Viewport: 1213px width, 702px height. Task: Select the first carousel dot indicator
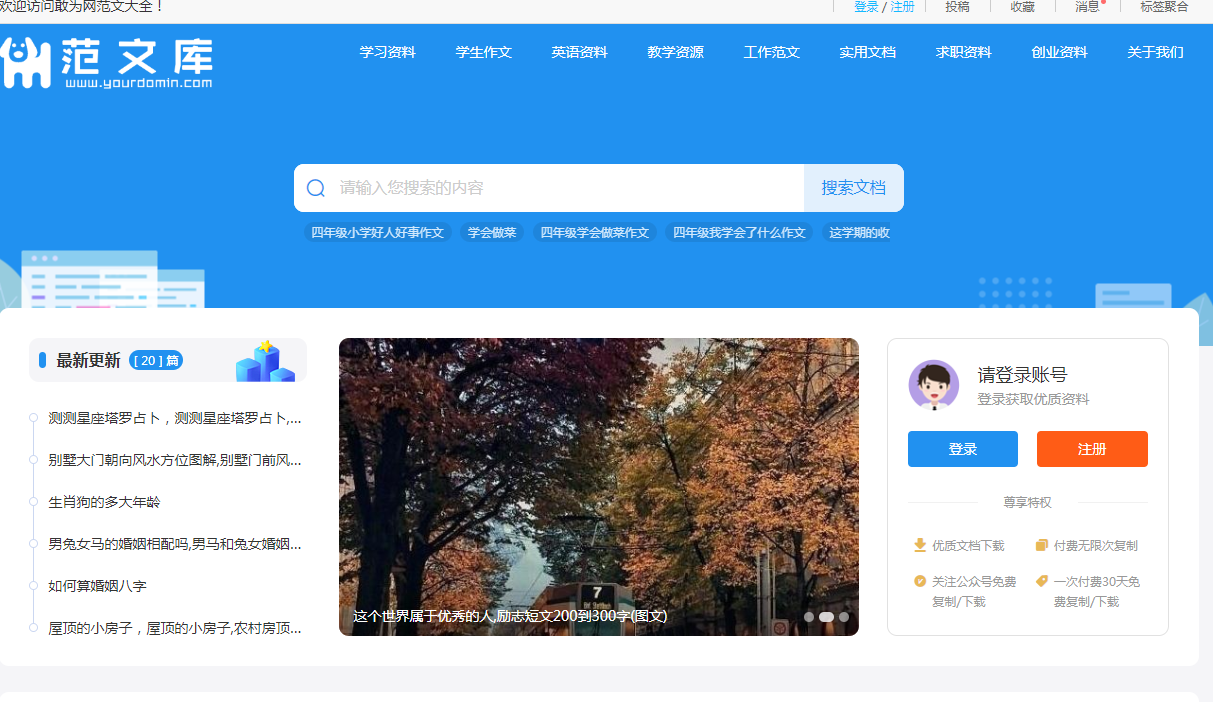point(809,617)
